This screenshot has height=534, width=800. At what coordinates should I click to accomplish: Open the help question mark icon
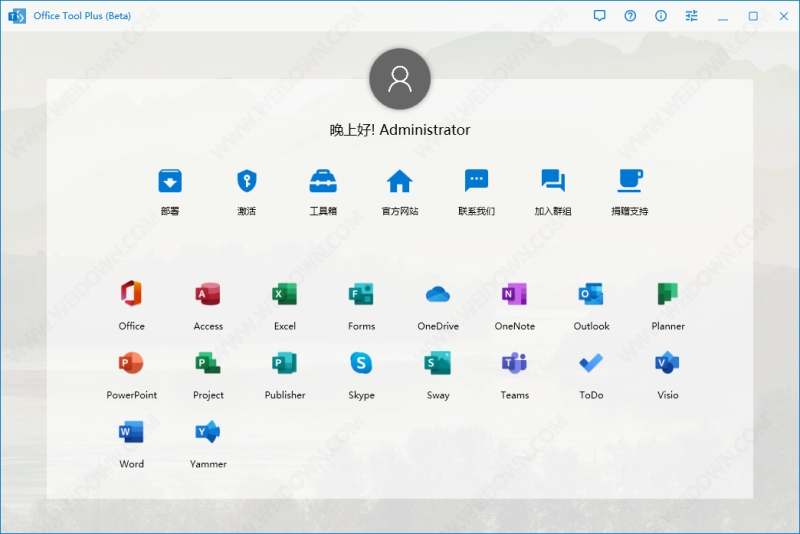click(630, 16)
